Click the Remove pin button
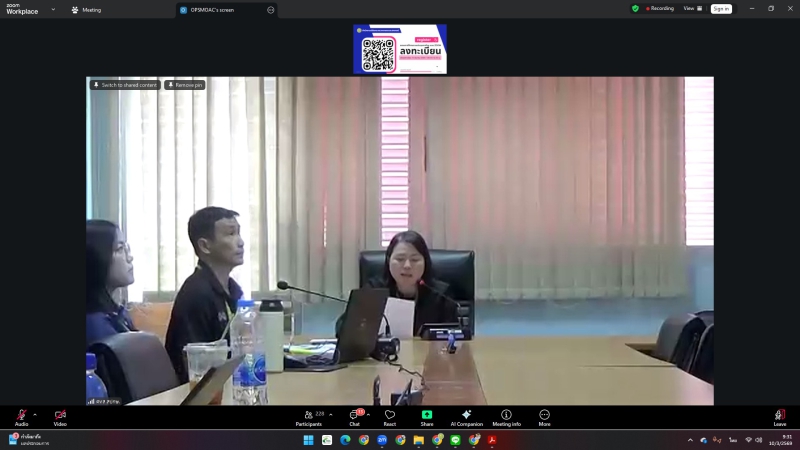The width and height of the screenshot is (800, 450). [x=185, y=85]
